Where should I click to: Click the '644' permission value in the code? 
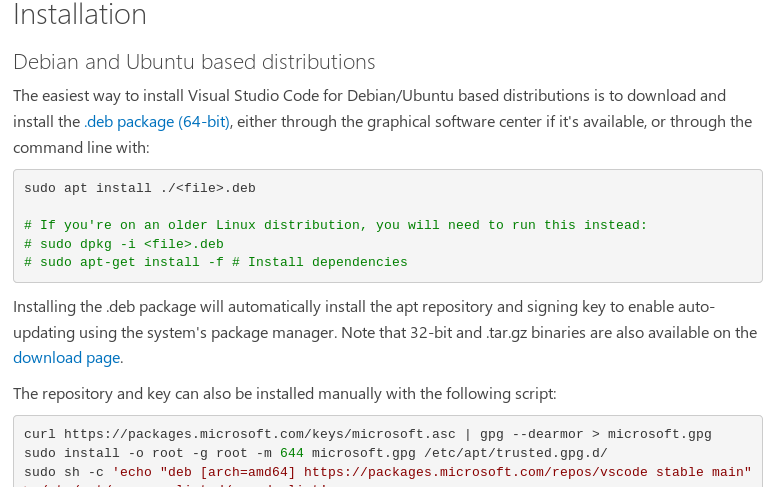(292, 453)
